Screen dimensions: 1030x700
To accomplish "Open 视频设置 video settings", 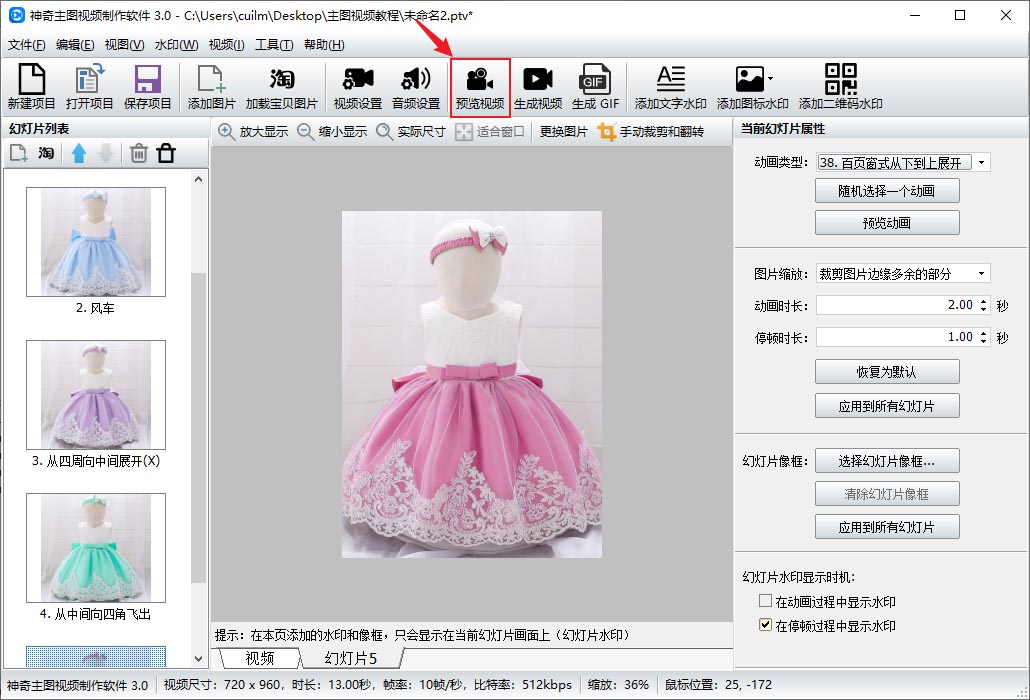I will click(x=357, y=88).
